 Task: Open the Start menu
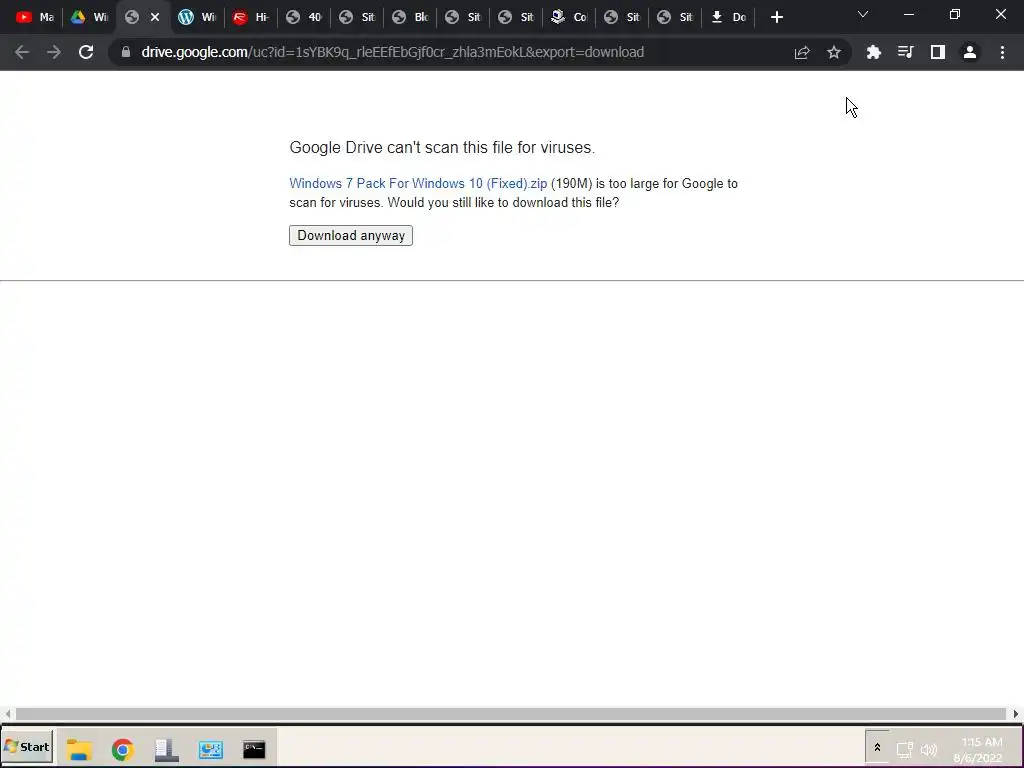click(27, 747)
